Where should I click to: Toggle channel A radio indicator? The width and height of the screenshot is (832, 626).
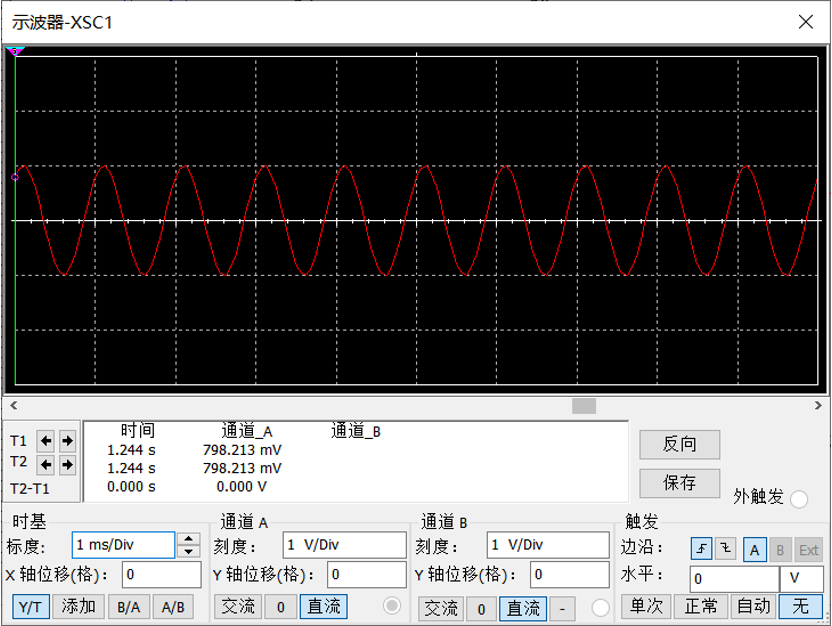(392, 605)
